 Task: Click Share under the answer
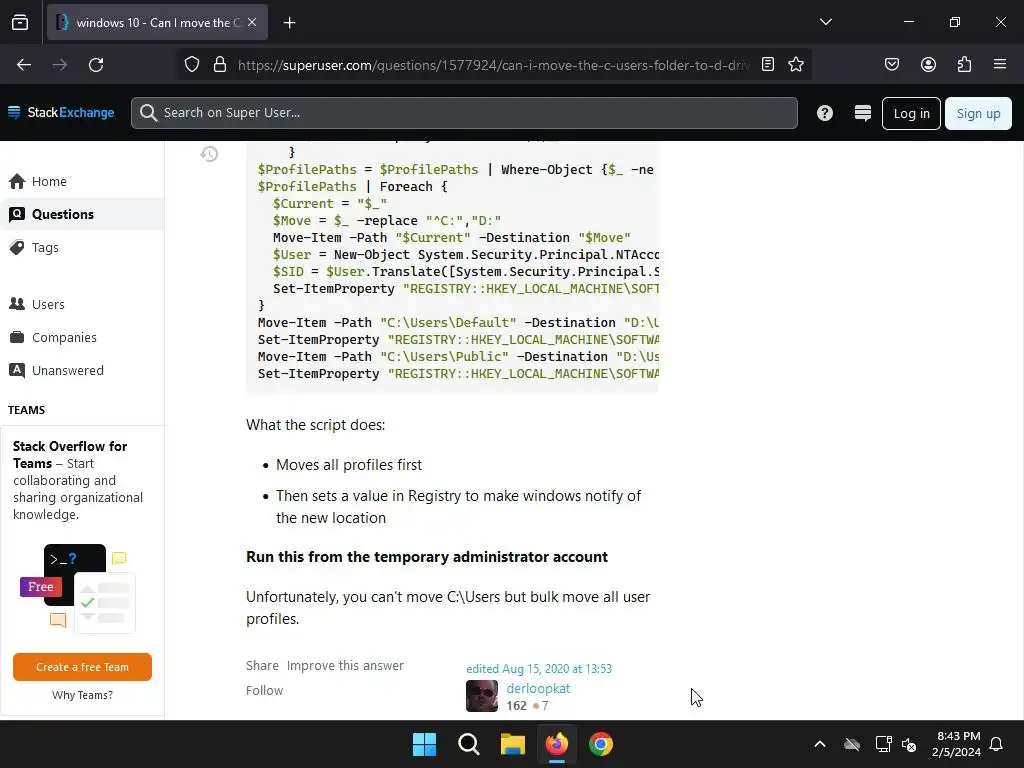pyautogui.click(x=262, y=665)
